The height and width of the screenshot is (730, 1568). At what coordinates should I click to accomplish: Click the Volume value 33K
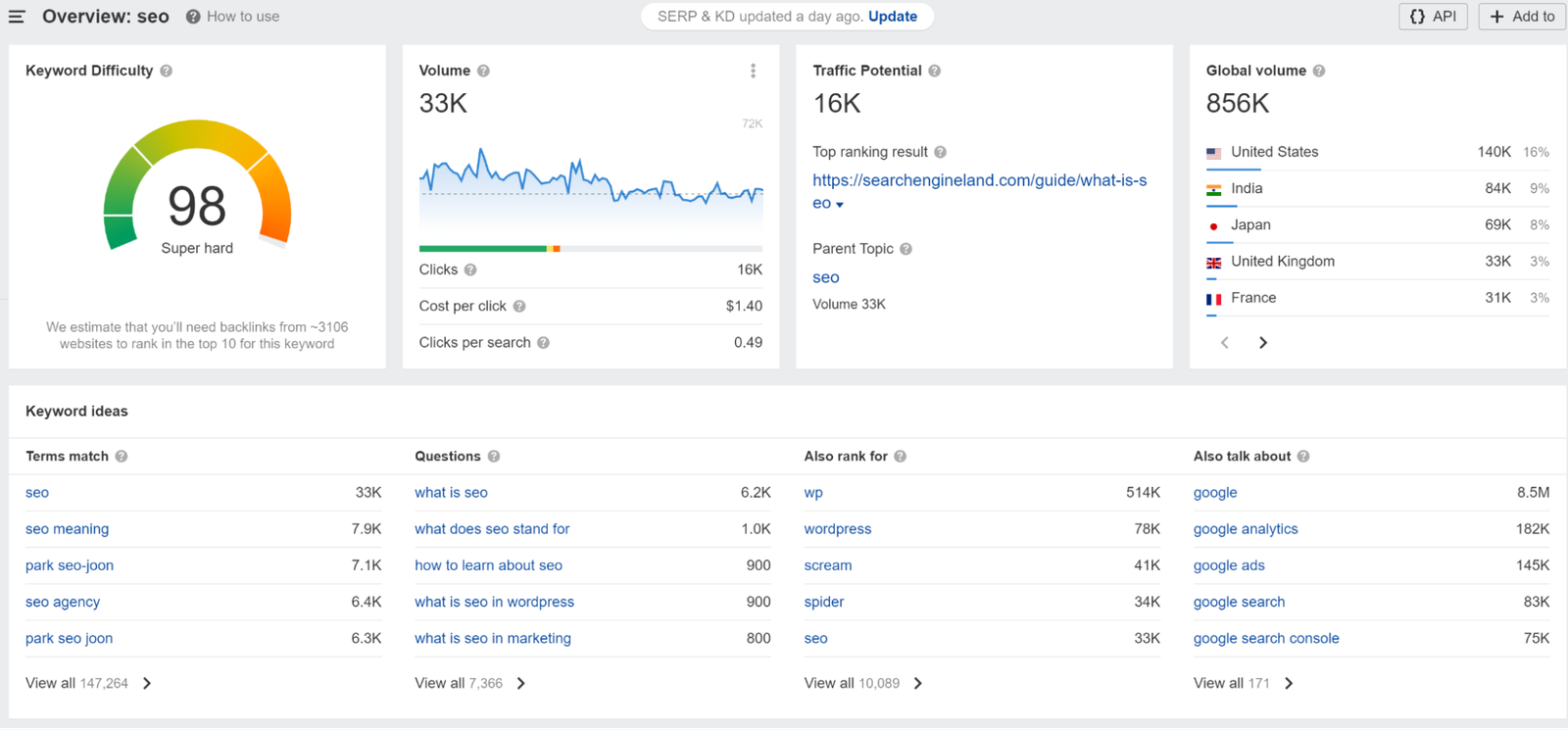(443, 103)
